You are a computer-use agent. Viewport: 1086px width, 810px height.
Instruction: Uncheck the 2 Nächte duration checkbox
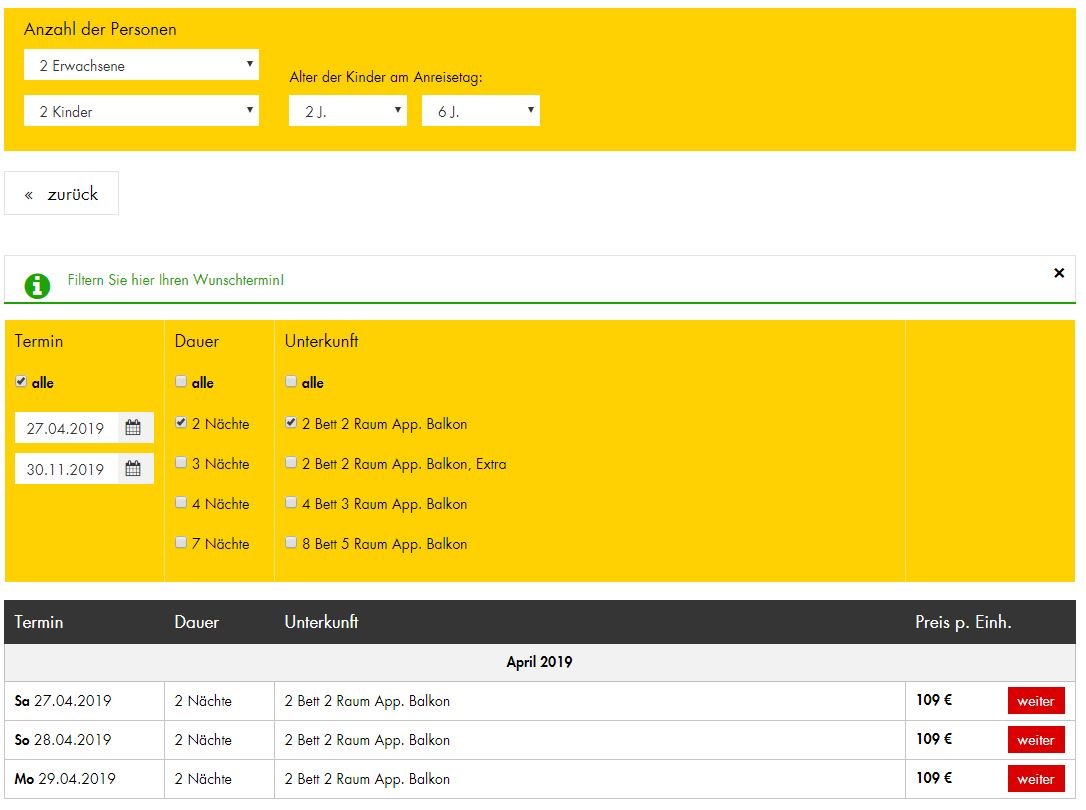coord(181,423)
